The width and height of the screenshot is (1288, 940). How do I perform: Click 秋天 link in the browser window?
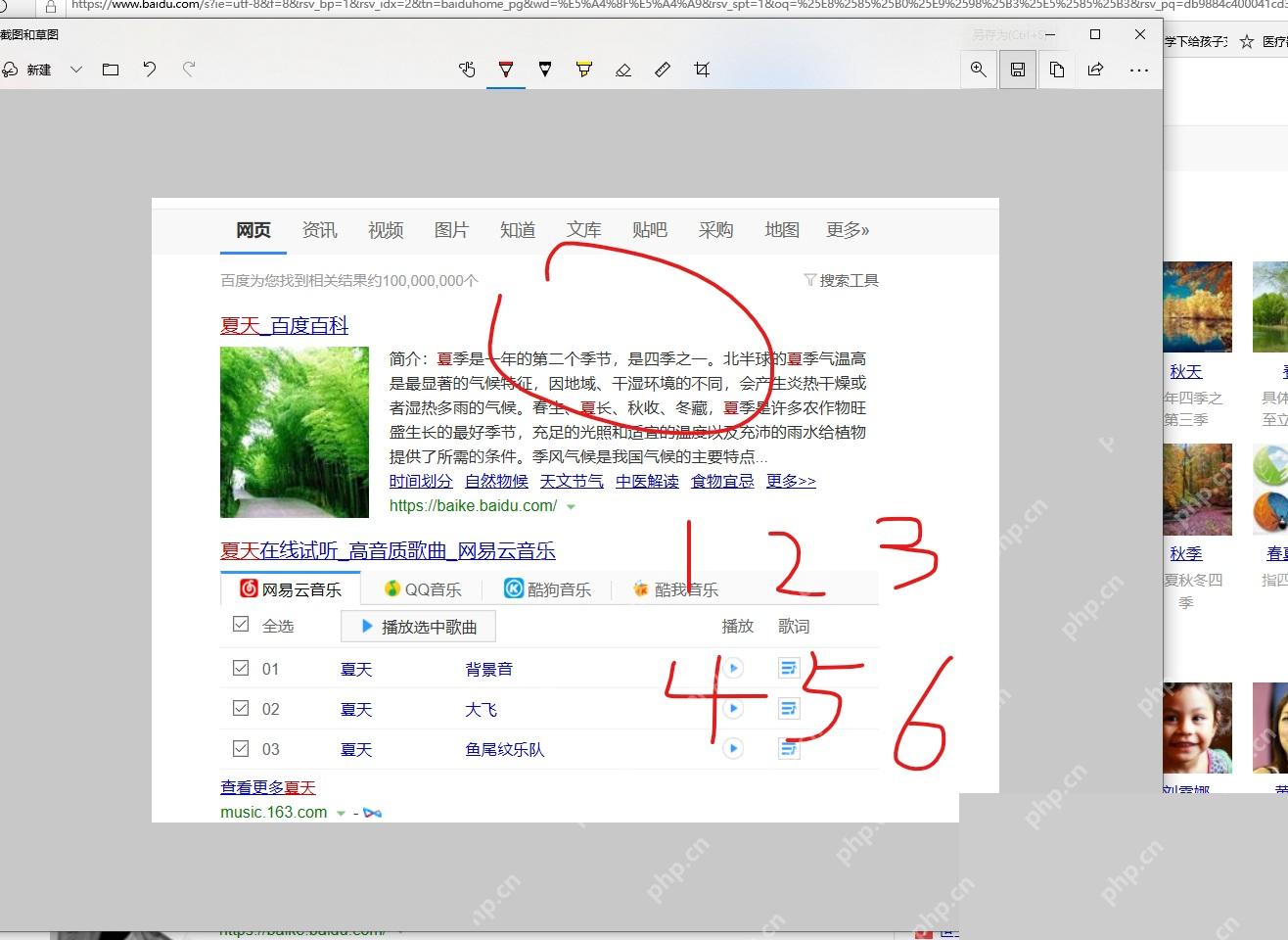coord(1185,372)
